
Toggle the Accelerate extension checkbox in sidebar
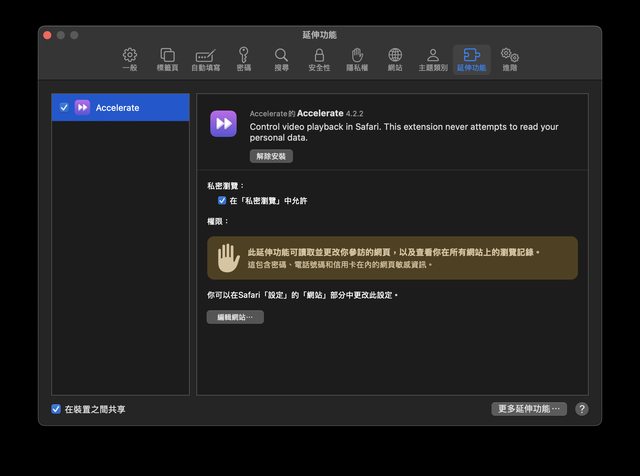(64, 107)
